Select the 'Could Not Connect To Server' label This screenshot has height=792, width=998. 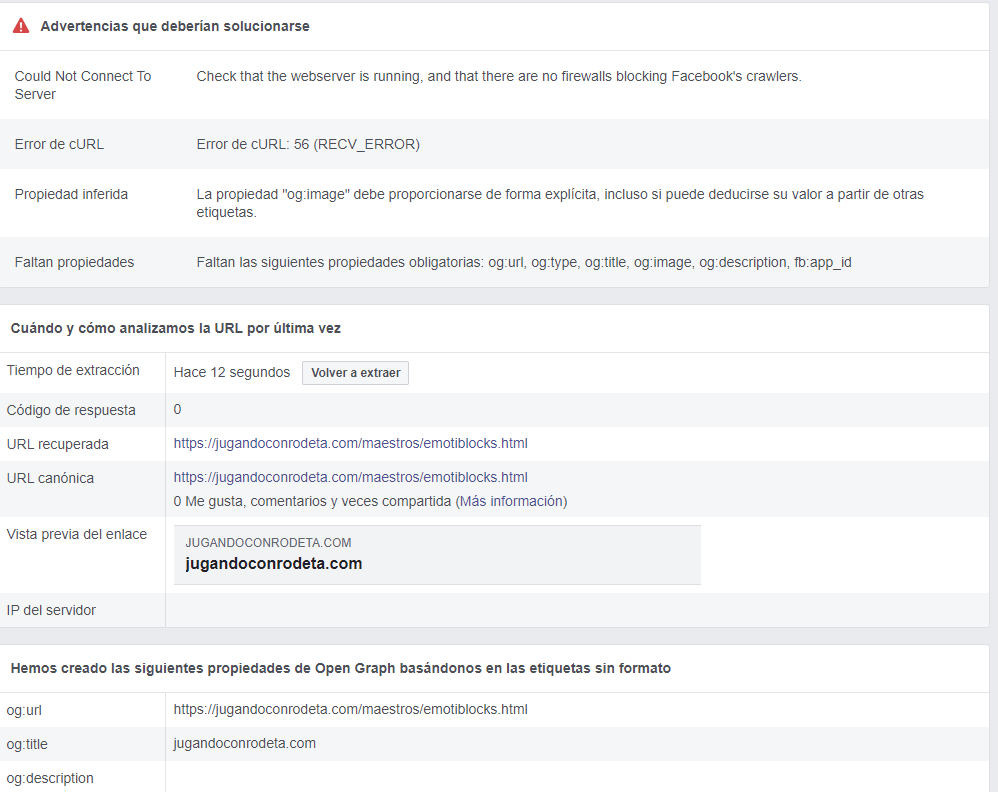pyautogui.click(x=83, y=85)
